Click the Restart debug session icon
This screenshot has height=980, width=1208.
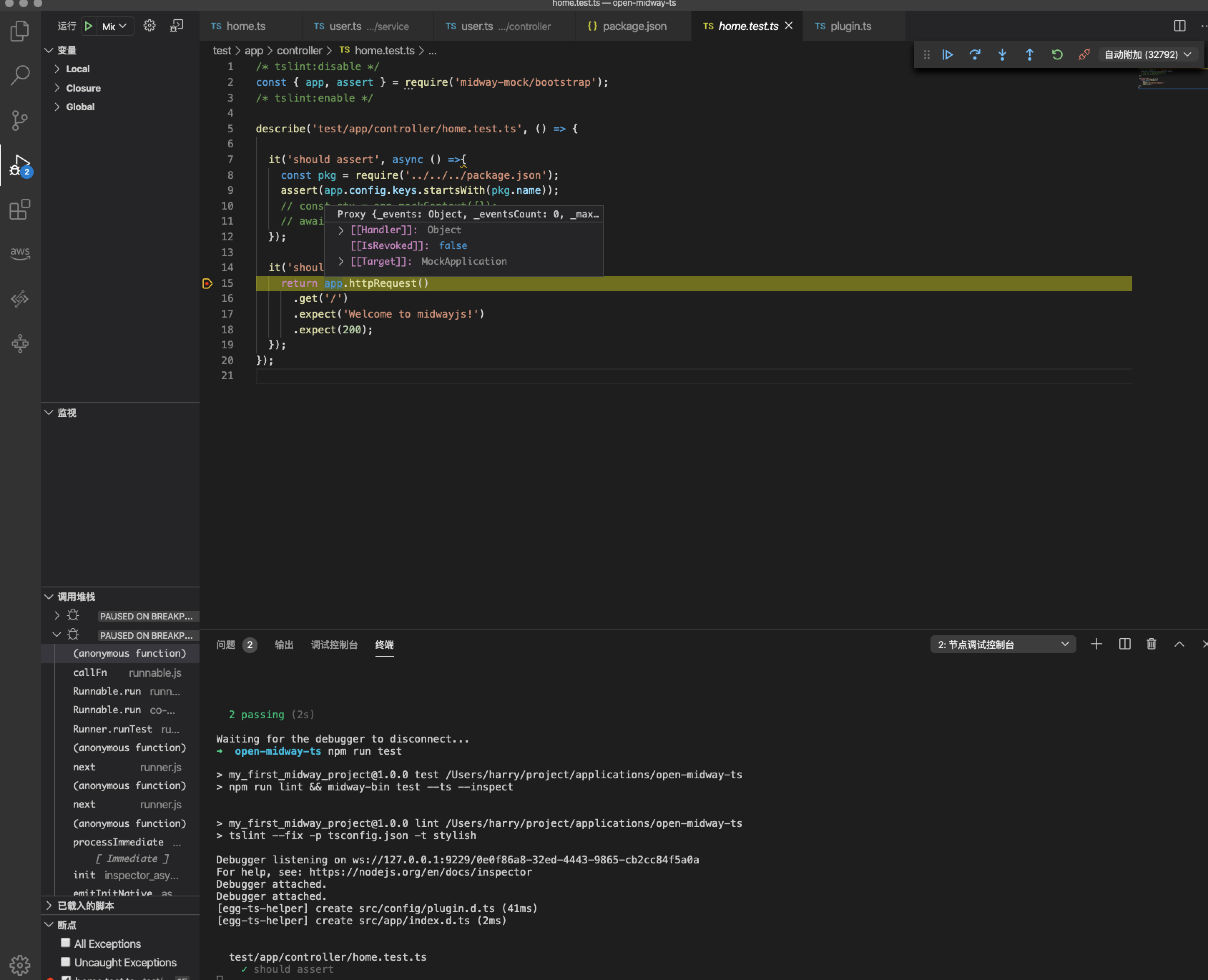[1057, 55]
